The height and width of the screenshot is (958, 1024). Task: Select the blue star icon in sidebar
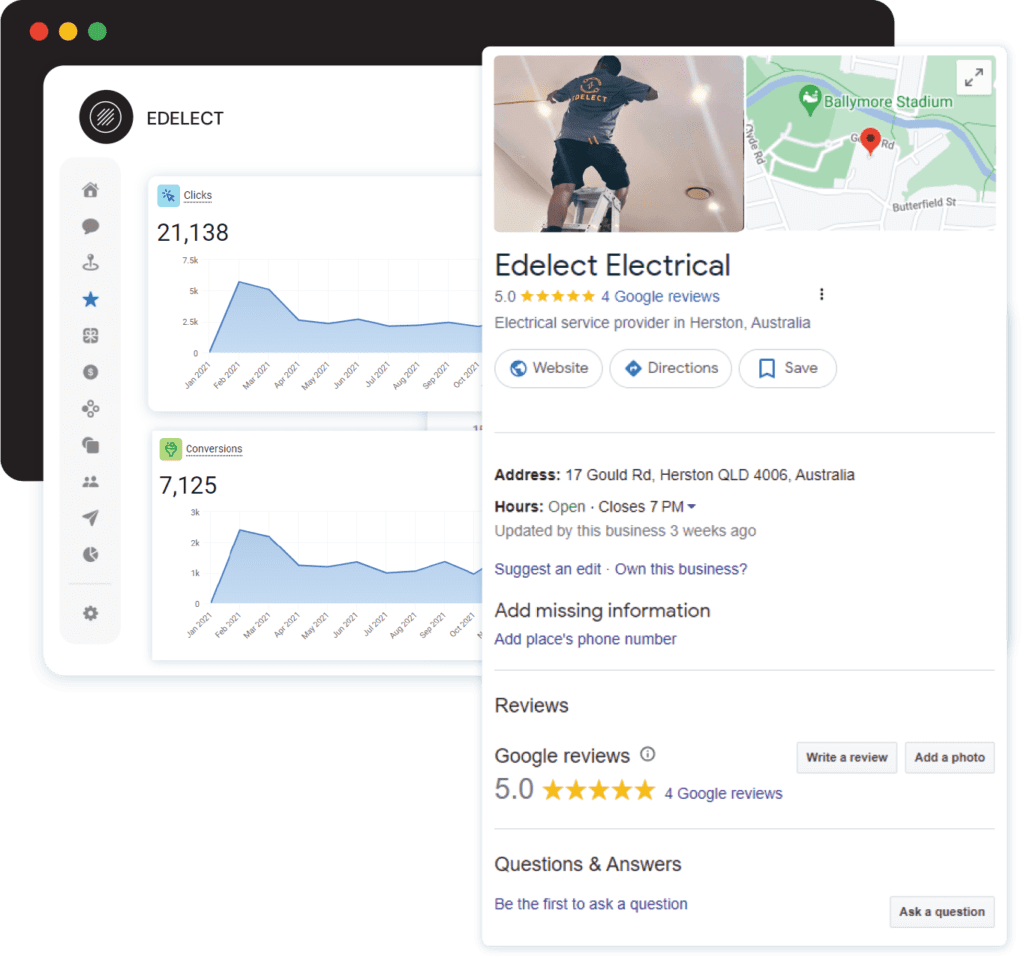tap(91, 299)
